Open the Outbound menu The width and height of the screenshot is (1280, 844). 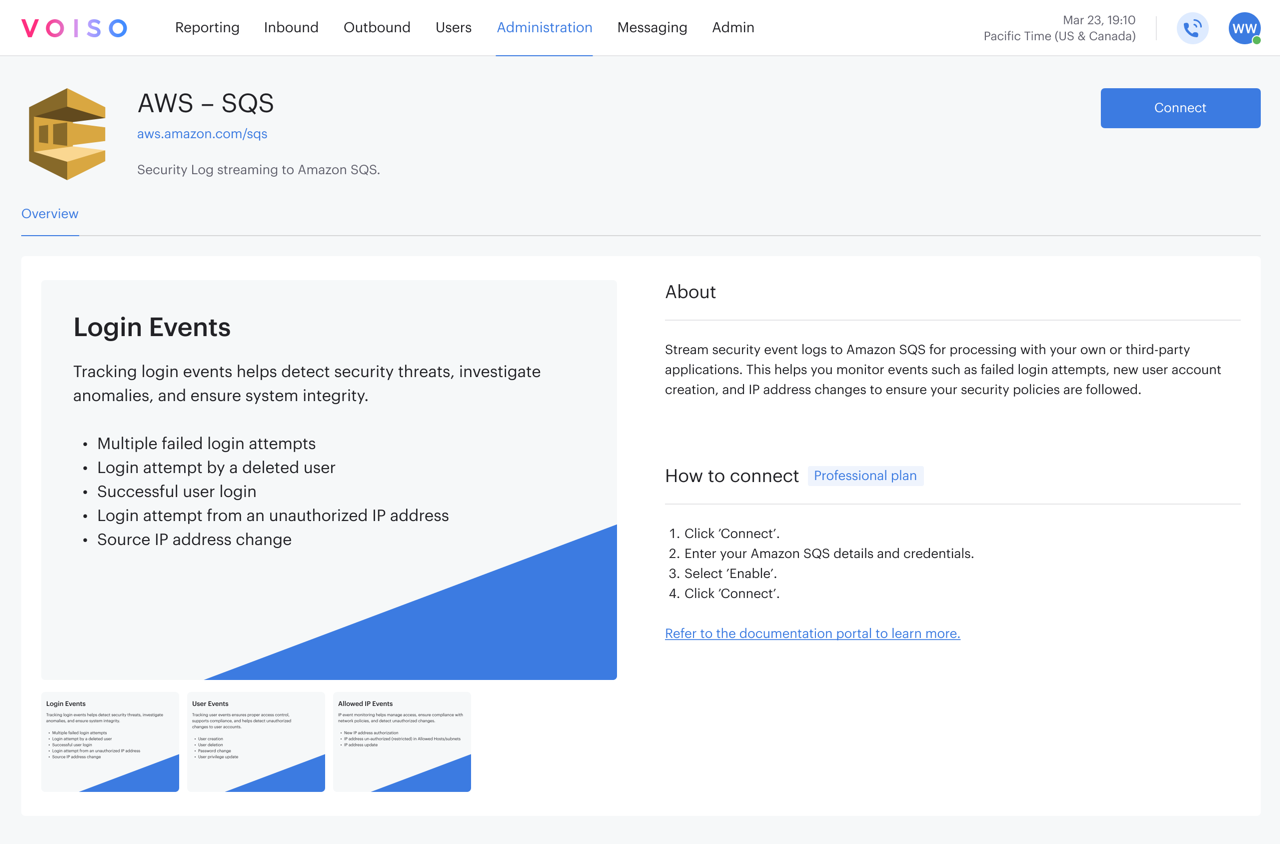coord(377,28)
